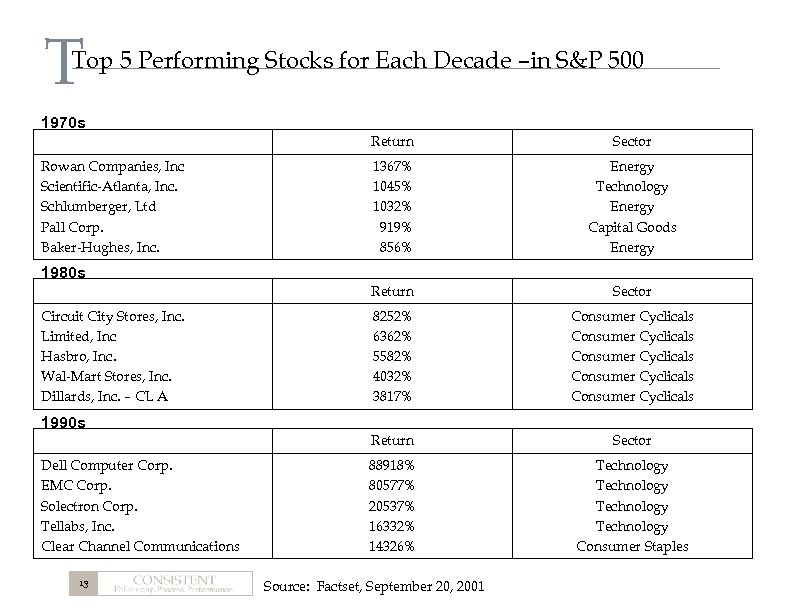
Task: Click Wal-Mart Stores, Inc. entry
Action: (106, 377)
